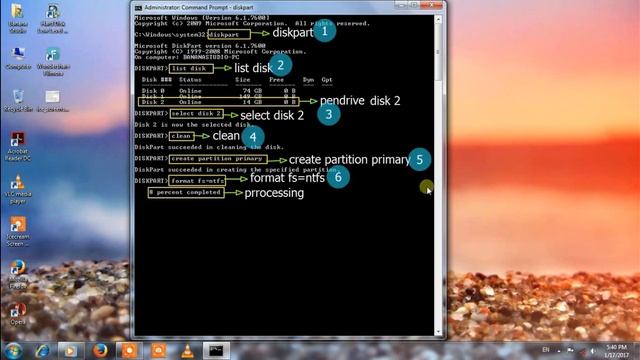Launch the Mozilla Firefox desktop shortcut
Image resolution: width=640 pixels, height=360 pixels.
pos(18,274)
